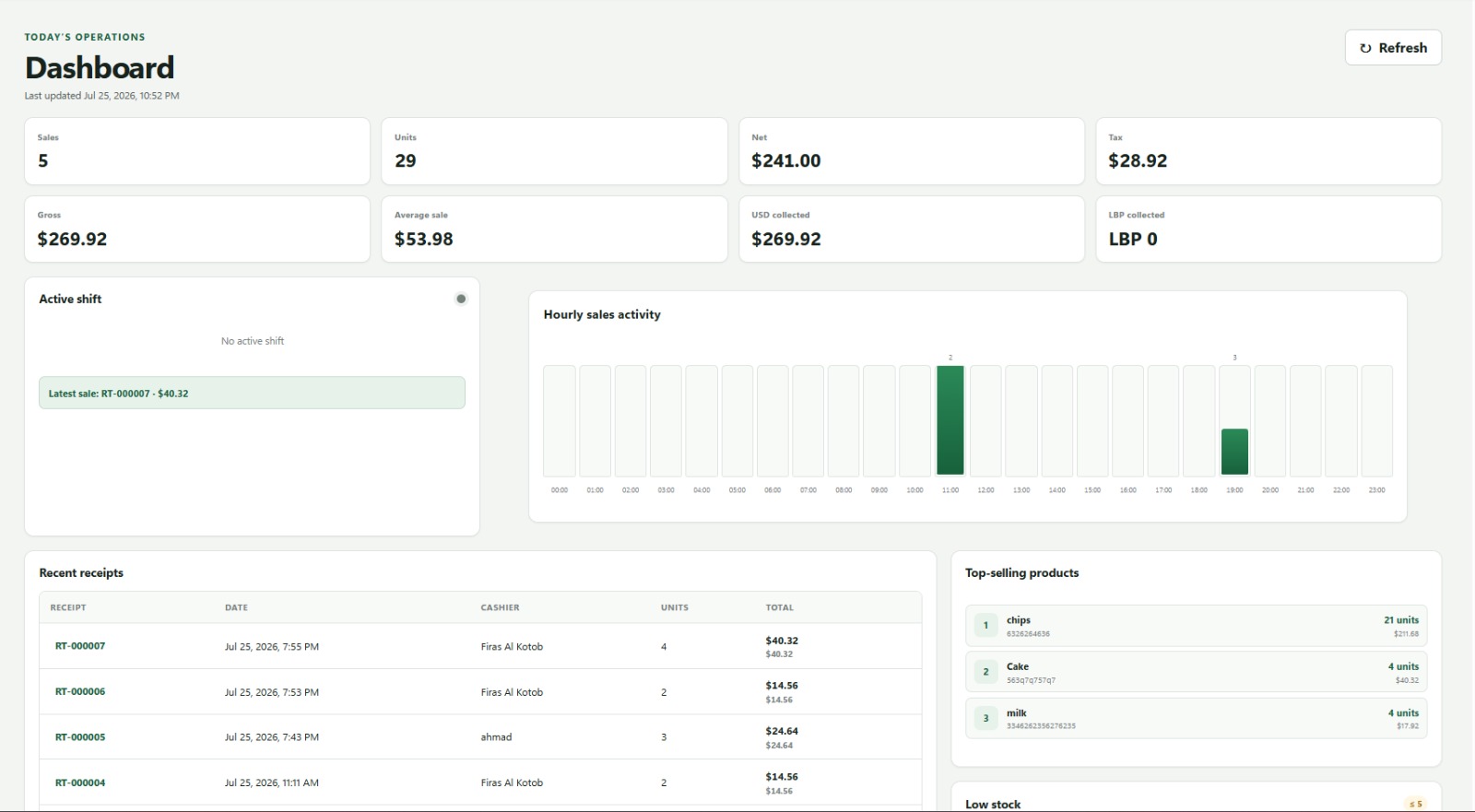Viewport: 1475px width, 812px height.
Task: Click the CASHIER column header
Action: click(x=500, y=607)
